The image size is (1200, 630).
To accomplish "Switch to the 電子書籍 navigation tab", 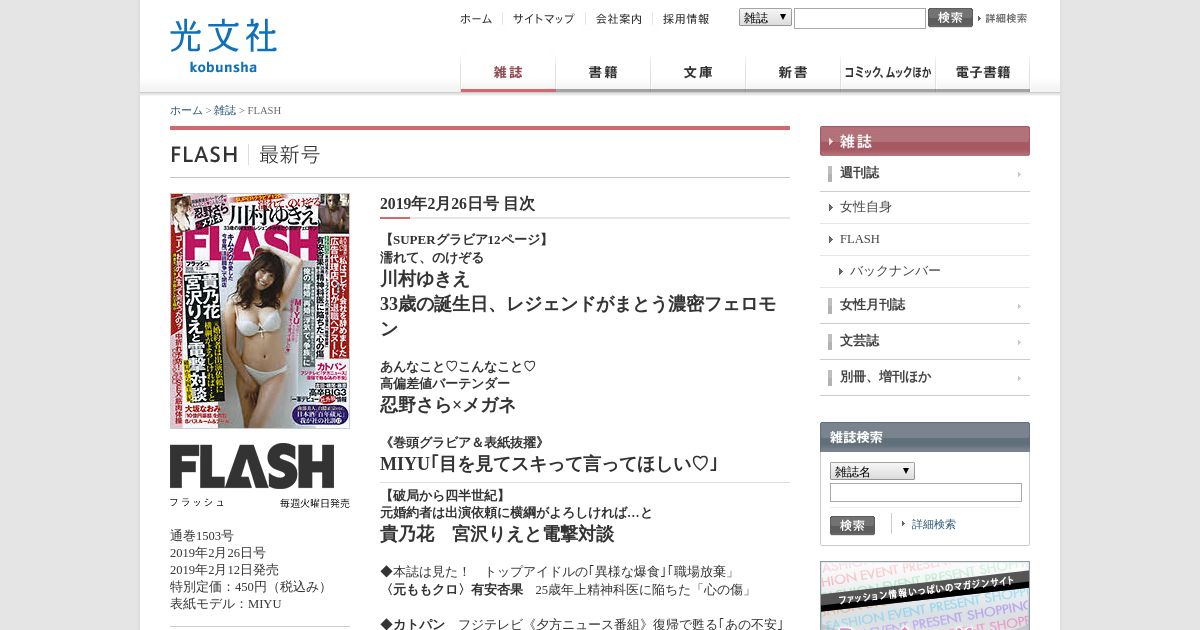I will tap(983, 74).
